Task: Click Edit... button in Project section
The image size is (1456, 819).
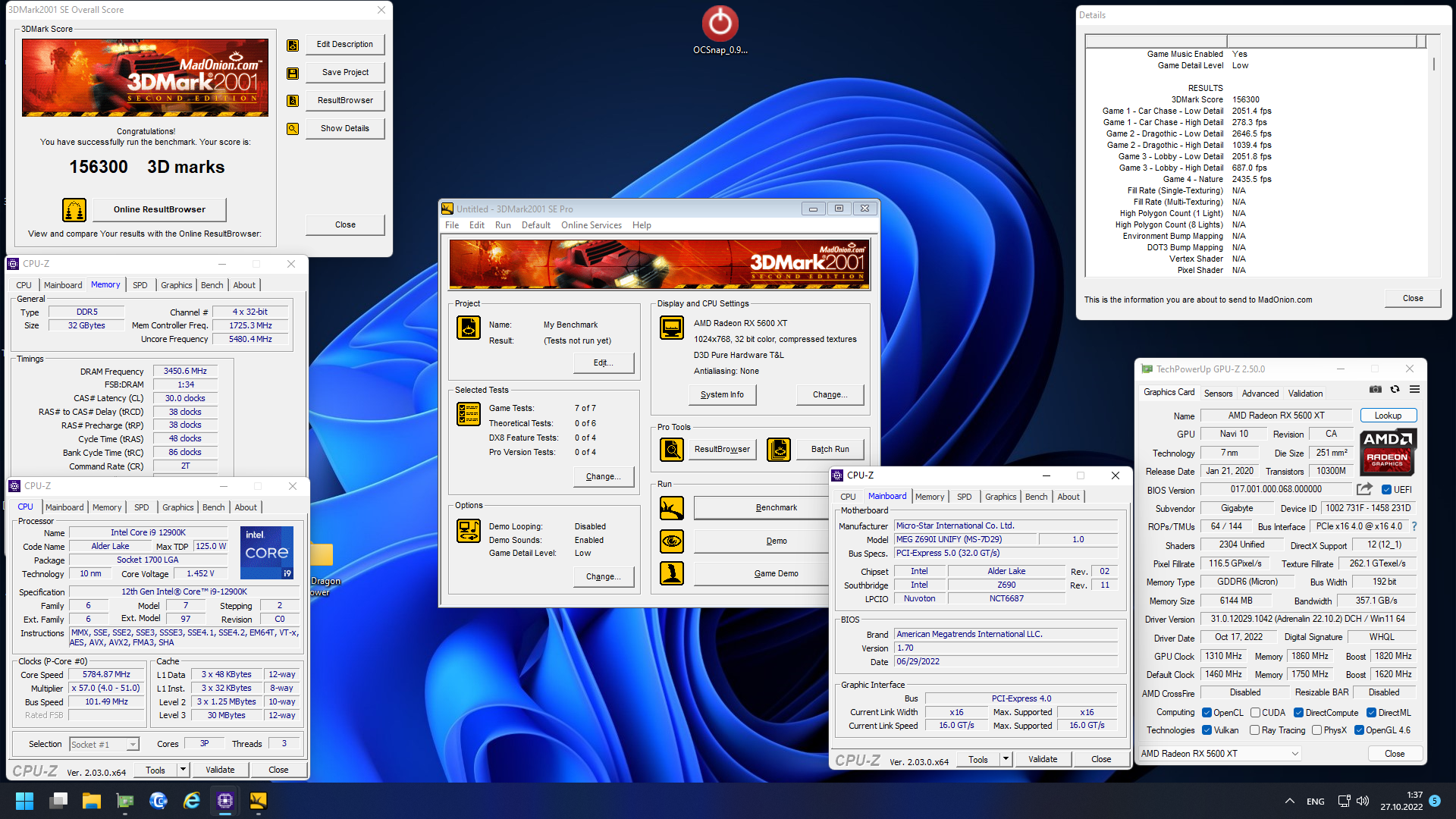Action: pyautogui.click(x=603, y=362)
